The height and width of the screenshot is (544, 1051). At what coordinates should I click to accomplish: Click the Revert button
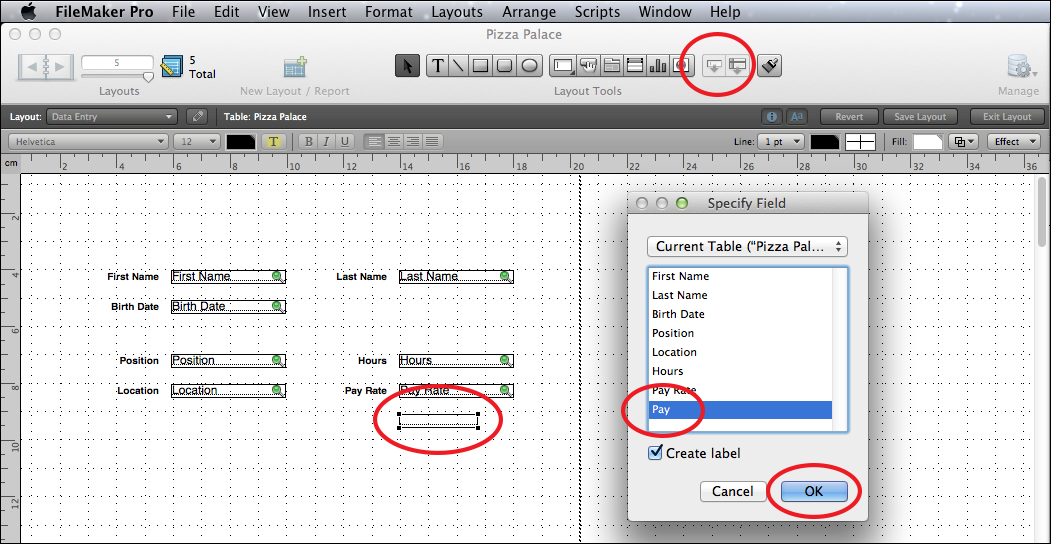tap(849, 117)
